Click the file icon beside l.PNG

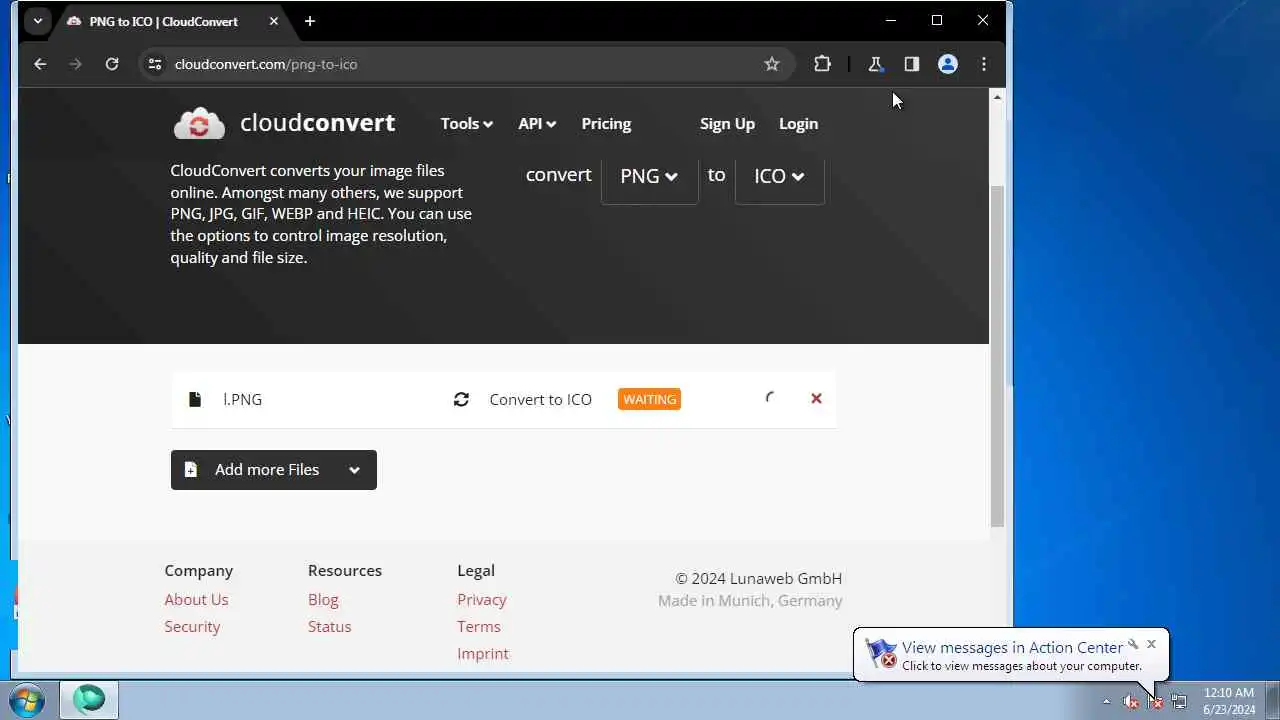pyautogui.click(x=195, y=399)
